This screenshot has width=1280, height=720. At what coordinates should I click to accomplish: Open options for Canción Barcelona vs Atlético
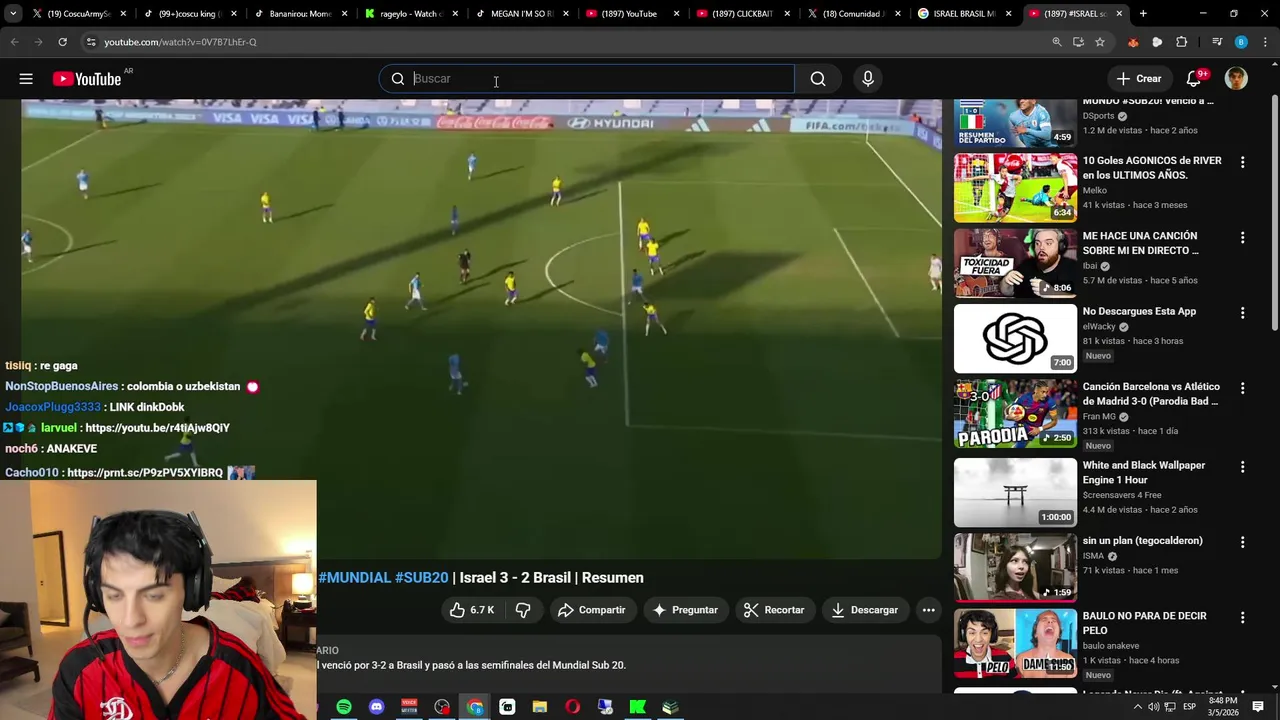click(1242, 388)
